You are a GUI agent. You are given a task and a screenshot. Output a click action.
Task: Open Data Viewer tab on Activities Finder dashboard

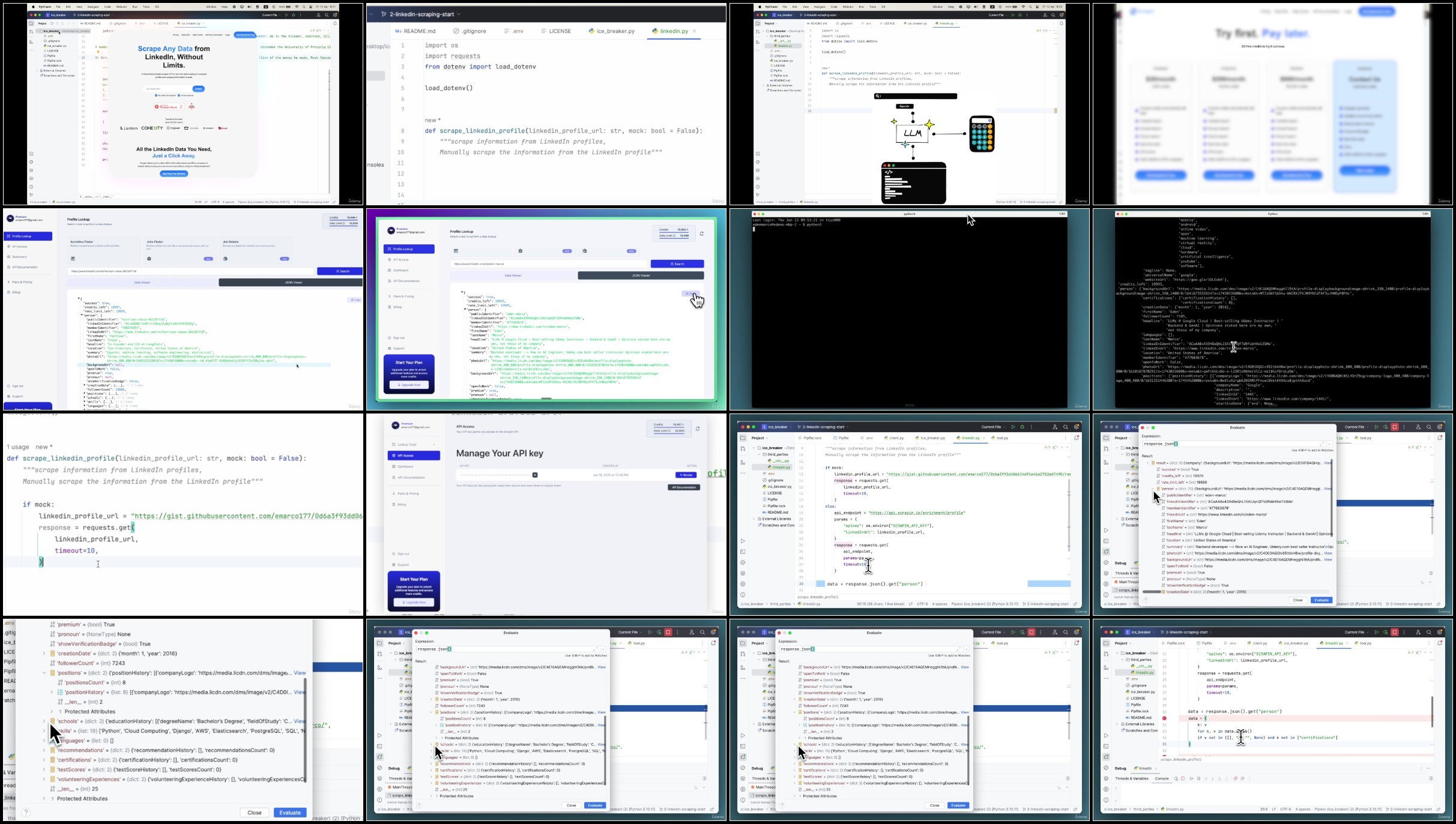click(142, 282)
